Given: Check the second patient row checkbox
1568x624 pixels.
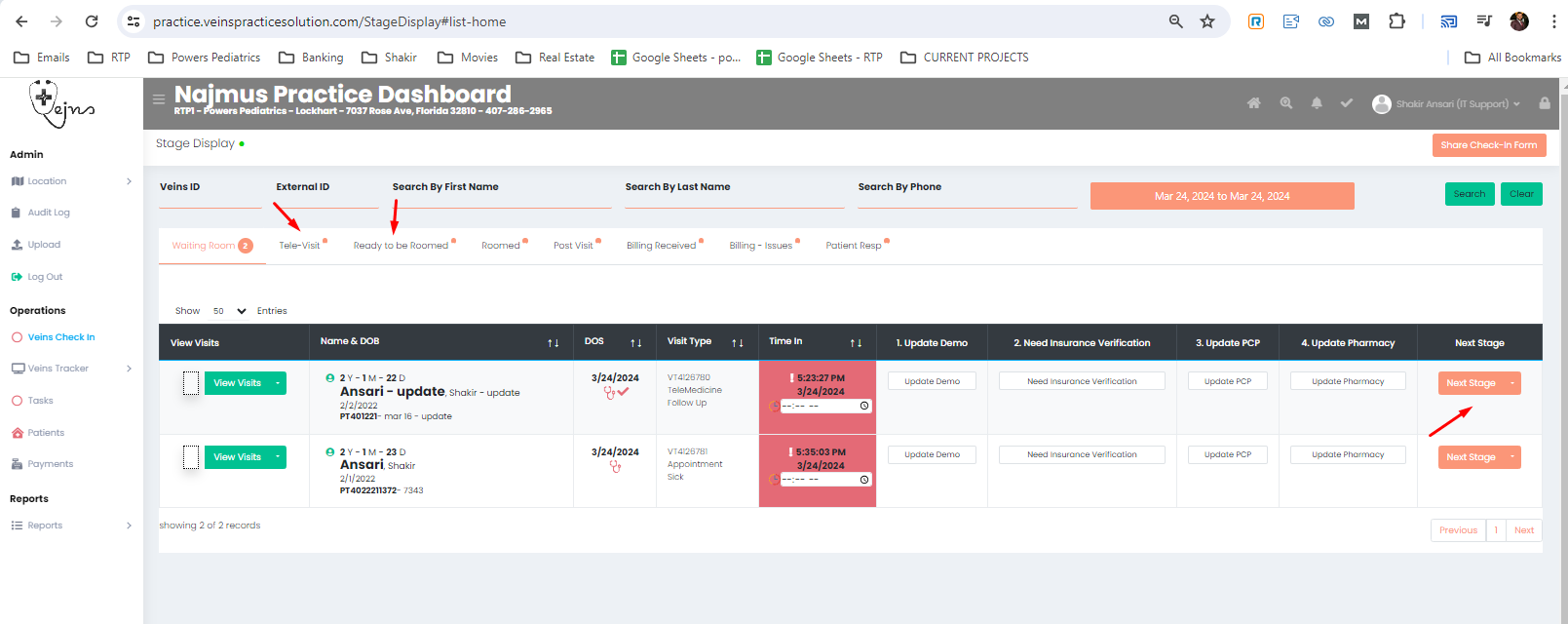Looking at the screenshot, I should [191, 457].
